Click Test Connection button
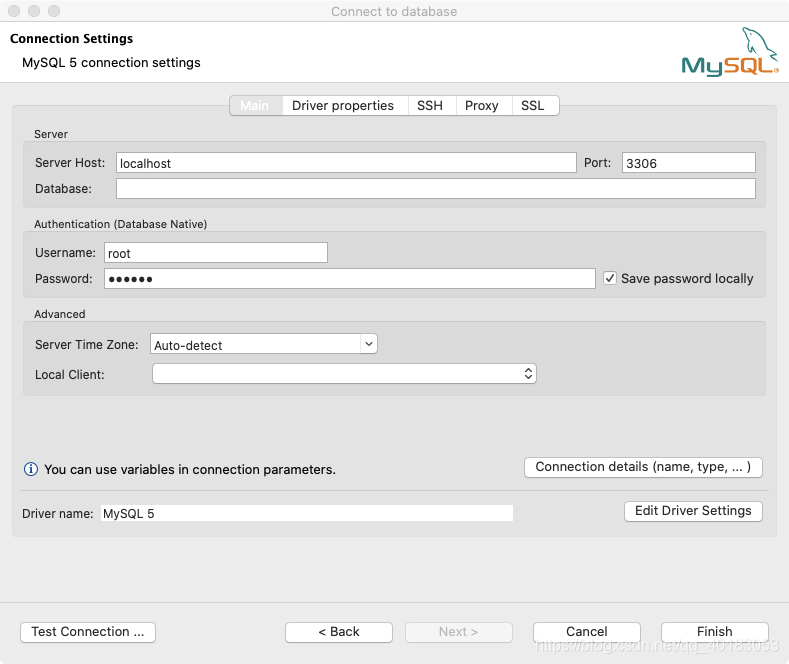This screenshot has height=664, width=789. pos(88,632)
